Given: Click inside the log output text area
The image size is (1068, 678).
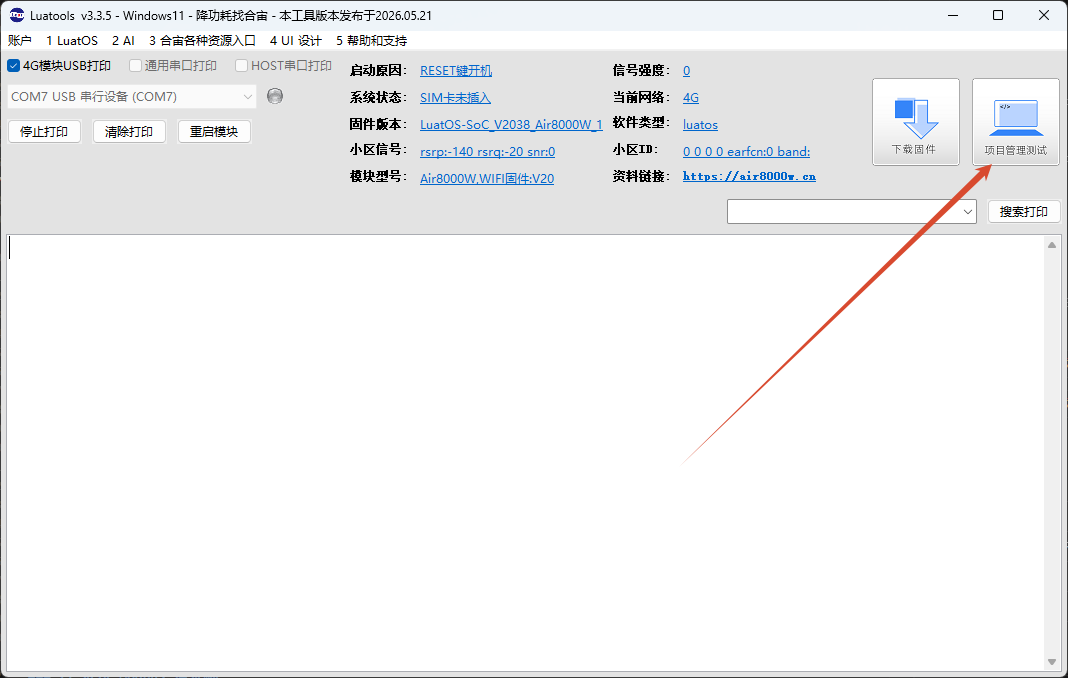Looking at the screenshot, I should coord(525,453).
